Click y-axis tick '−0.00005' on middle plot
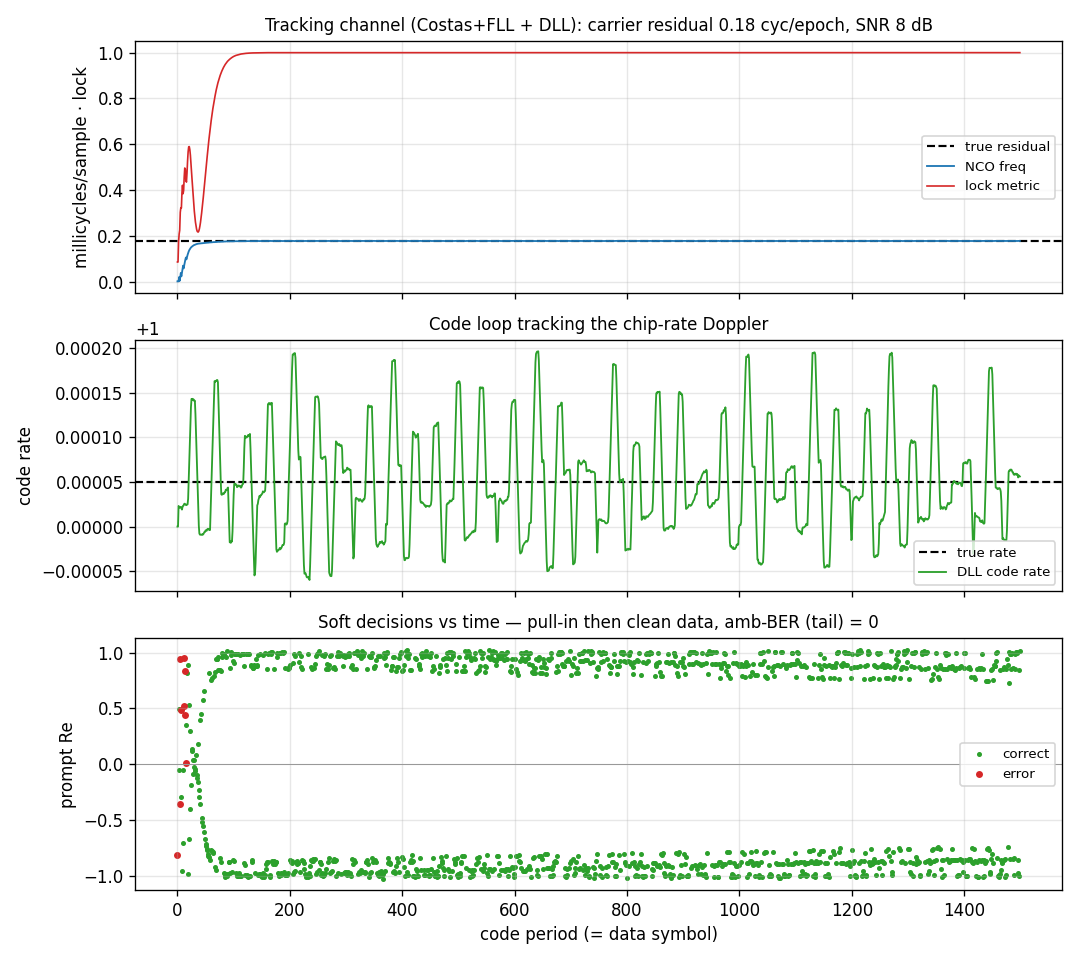The image size is (1080, 960). [85, 572]
